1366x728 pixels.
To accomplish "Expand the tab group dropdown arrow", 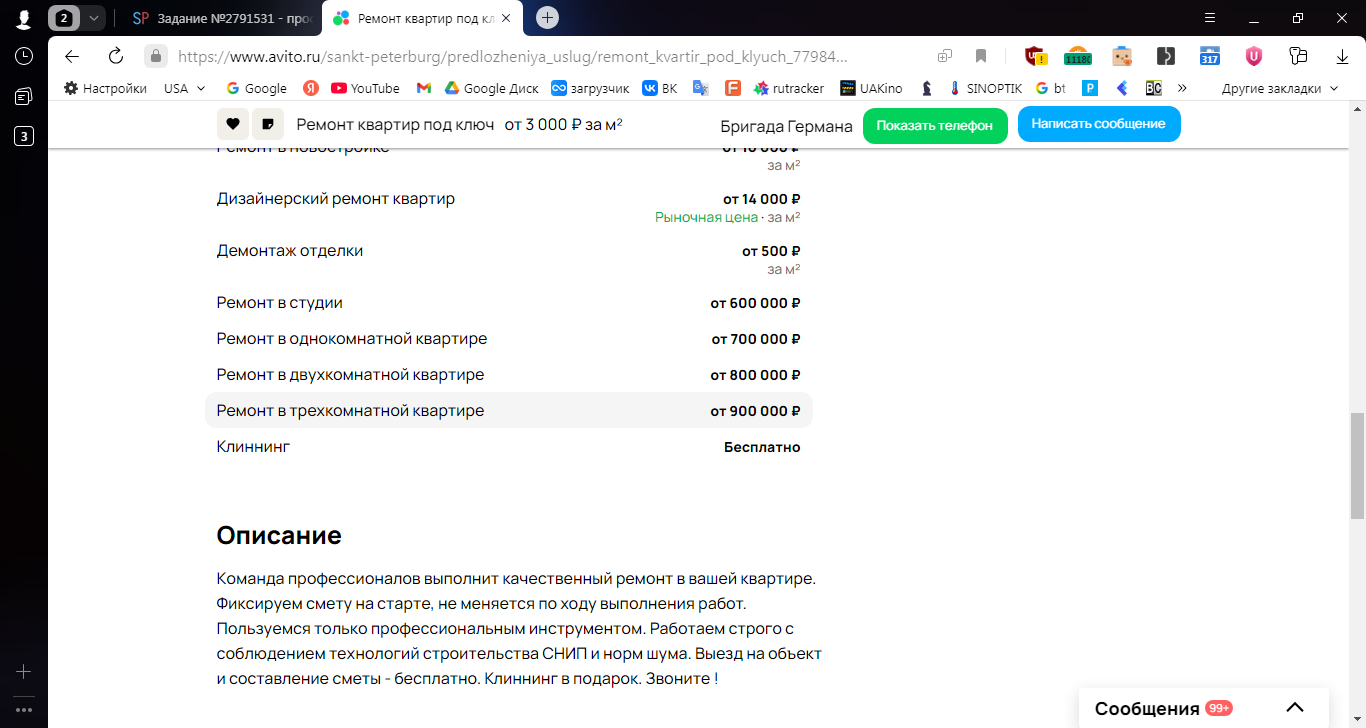I will [93, 18].
